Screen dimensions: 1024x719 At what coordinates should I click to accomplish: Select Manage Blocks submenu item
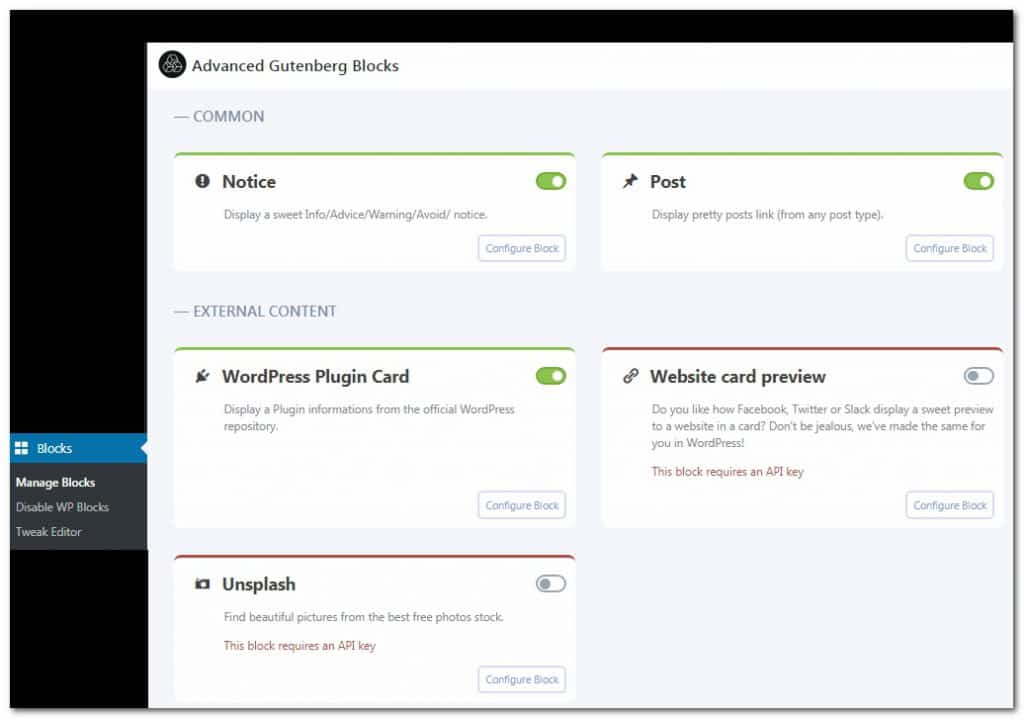pos(56,483)
